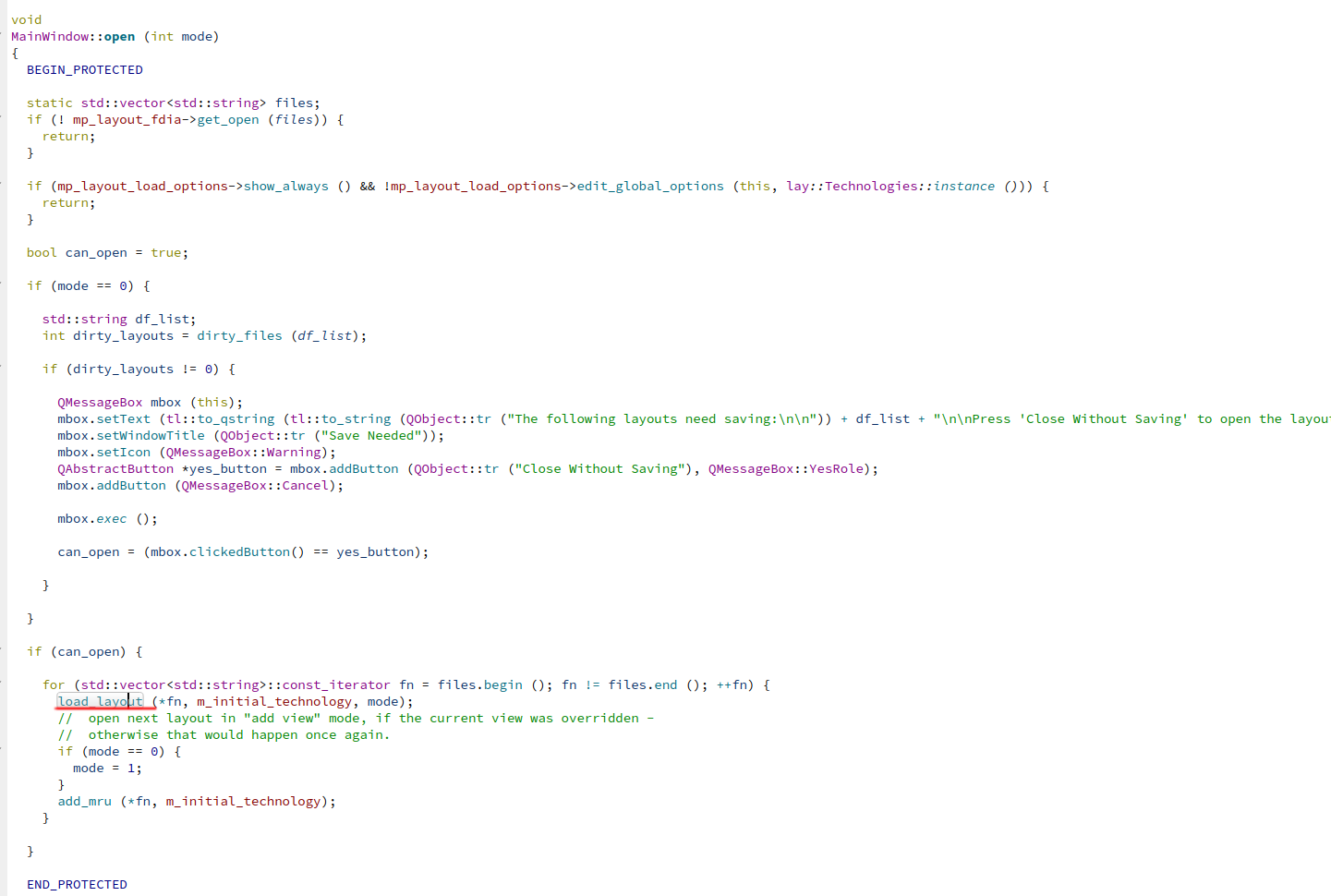Screen dimensions: 1331x896
Task: Click the get_open method call
Action: (x=228, y=119)
